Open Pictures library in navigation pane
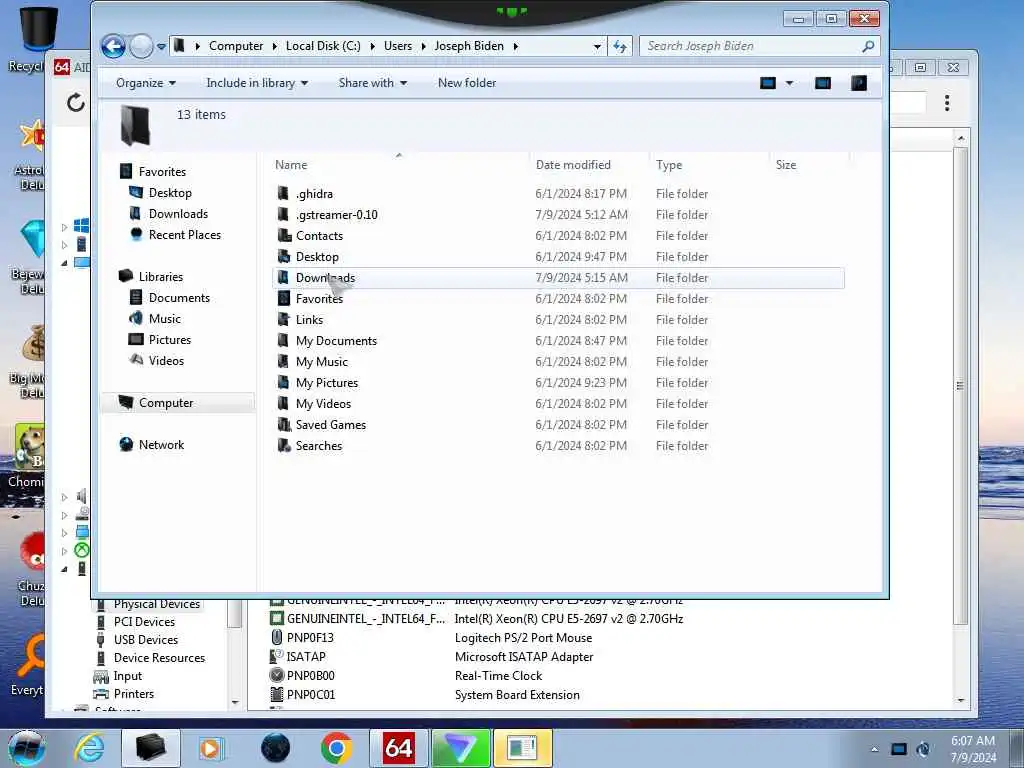The height and width of the screenshot is (768, 1024). (169, 340)
